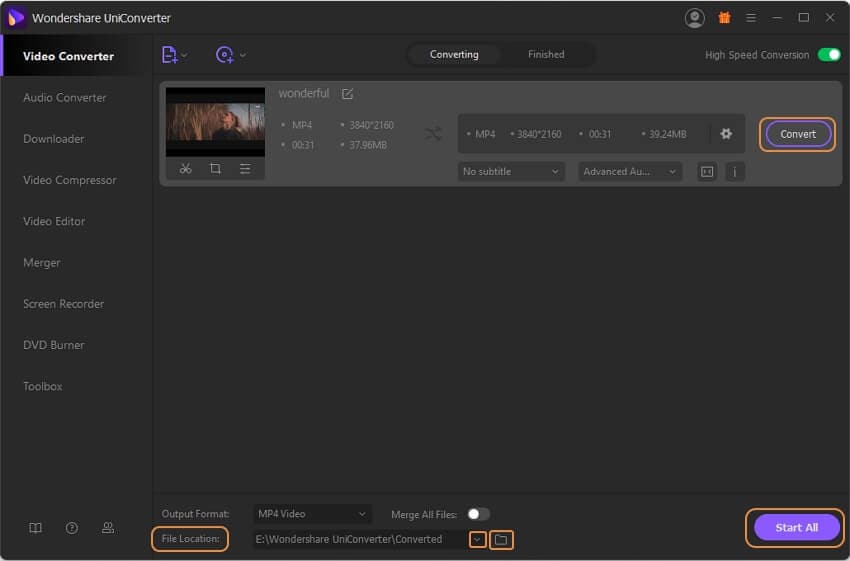Screen dimensions: 850x561
Task: Expand the No subtitle dropdown
Action: 511,171
